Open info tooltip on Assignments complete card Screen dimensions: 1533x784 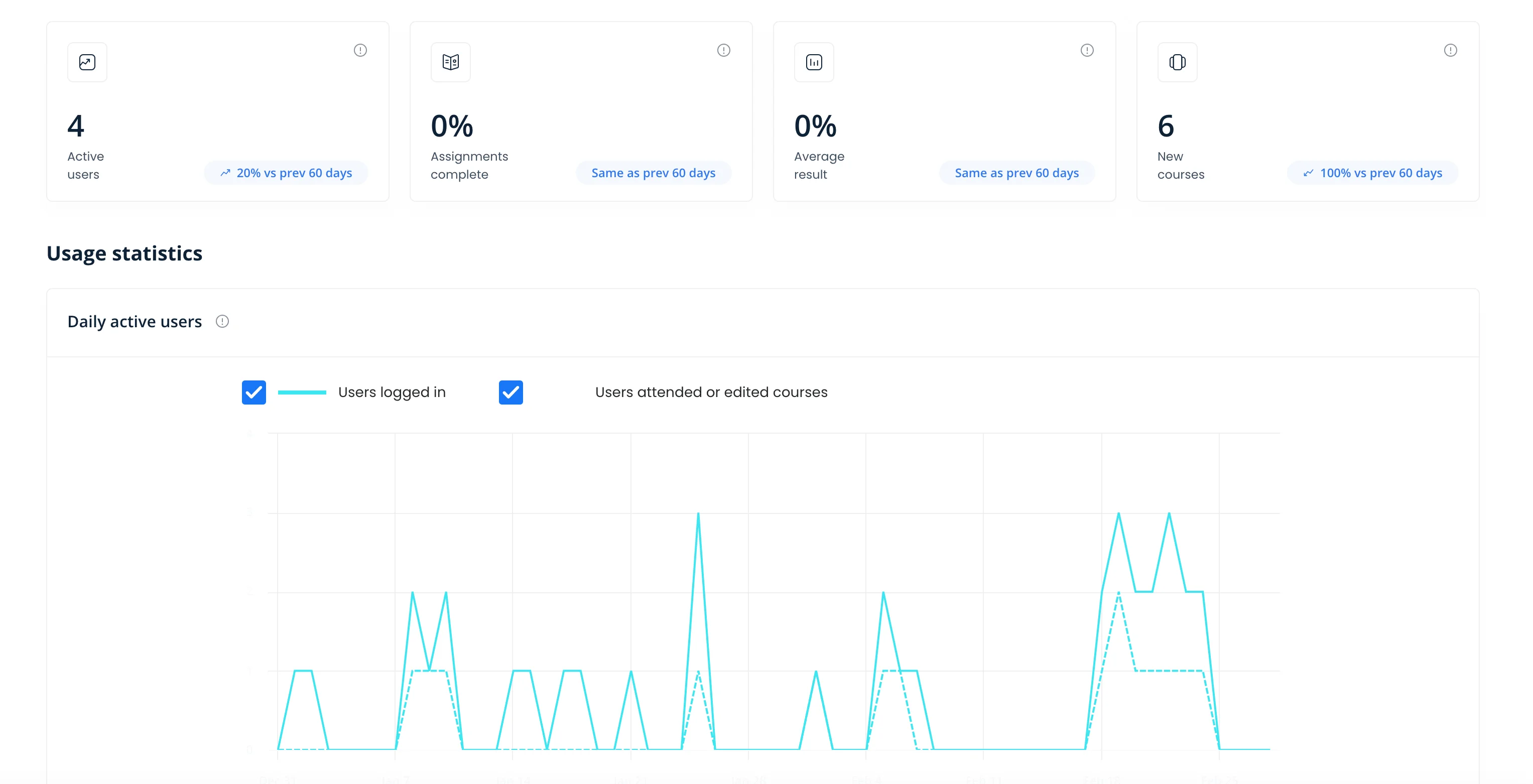(x=723, y=50)
